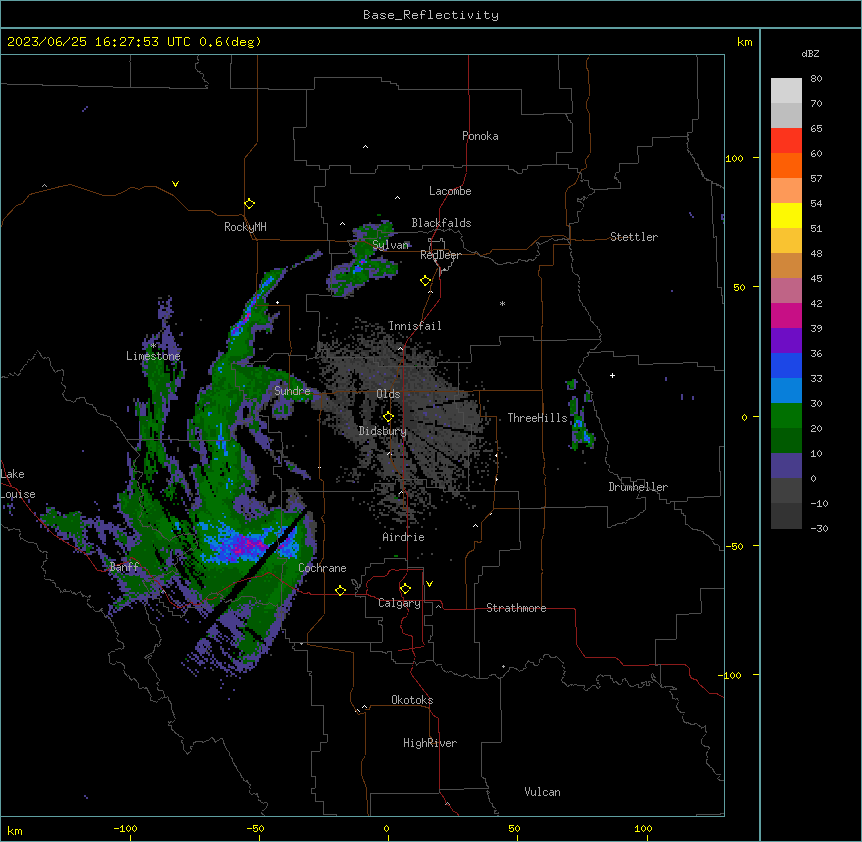Viewport: 862px width, 842px height.
Task: Click the -50 tick on right km axis
Action: [x=734, y=546]
